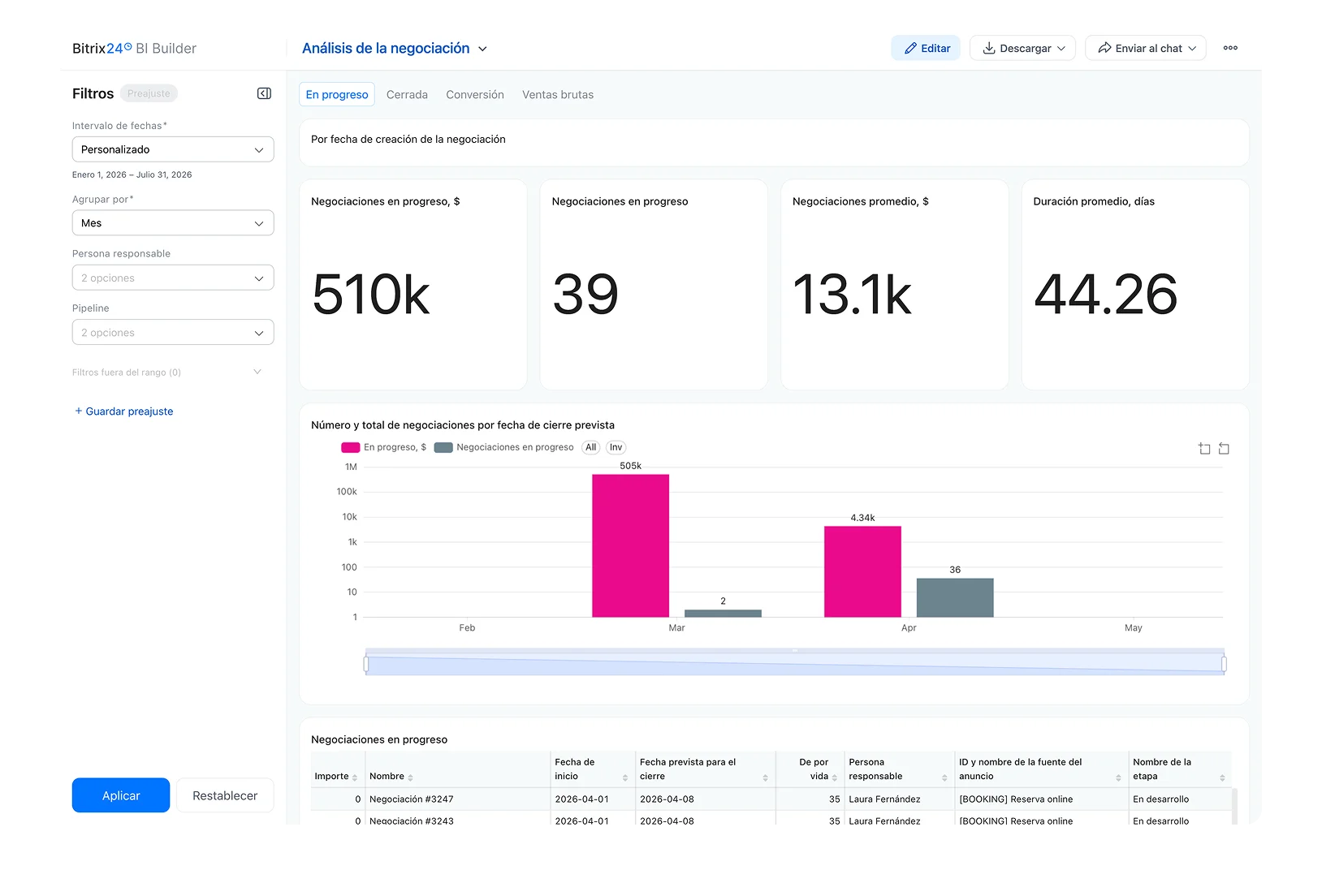Viewport: 1322px width, 896px height.
Task: Open the Descargar download menu
Action: (1022, 48)
